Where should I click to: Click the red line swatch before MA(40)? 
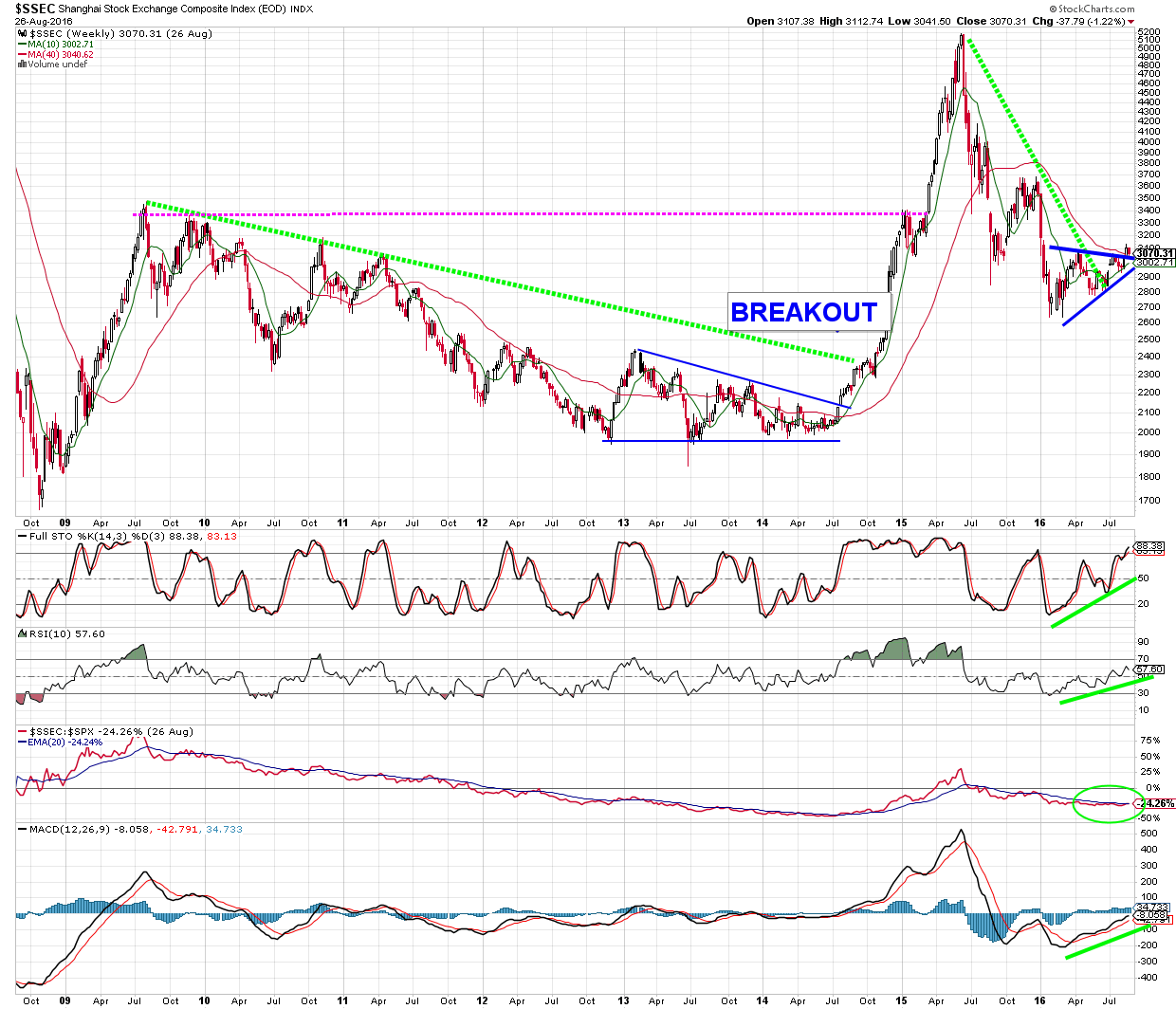coord(23,54)
